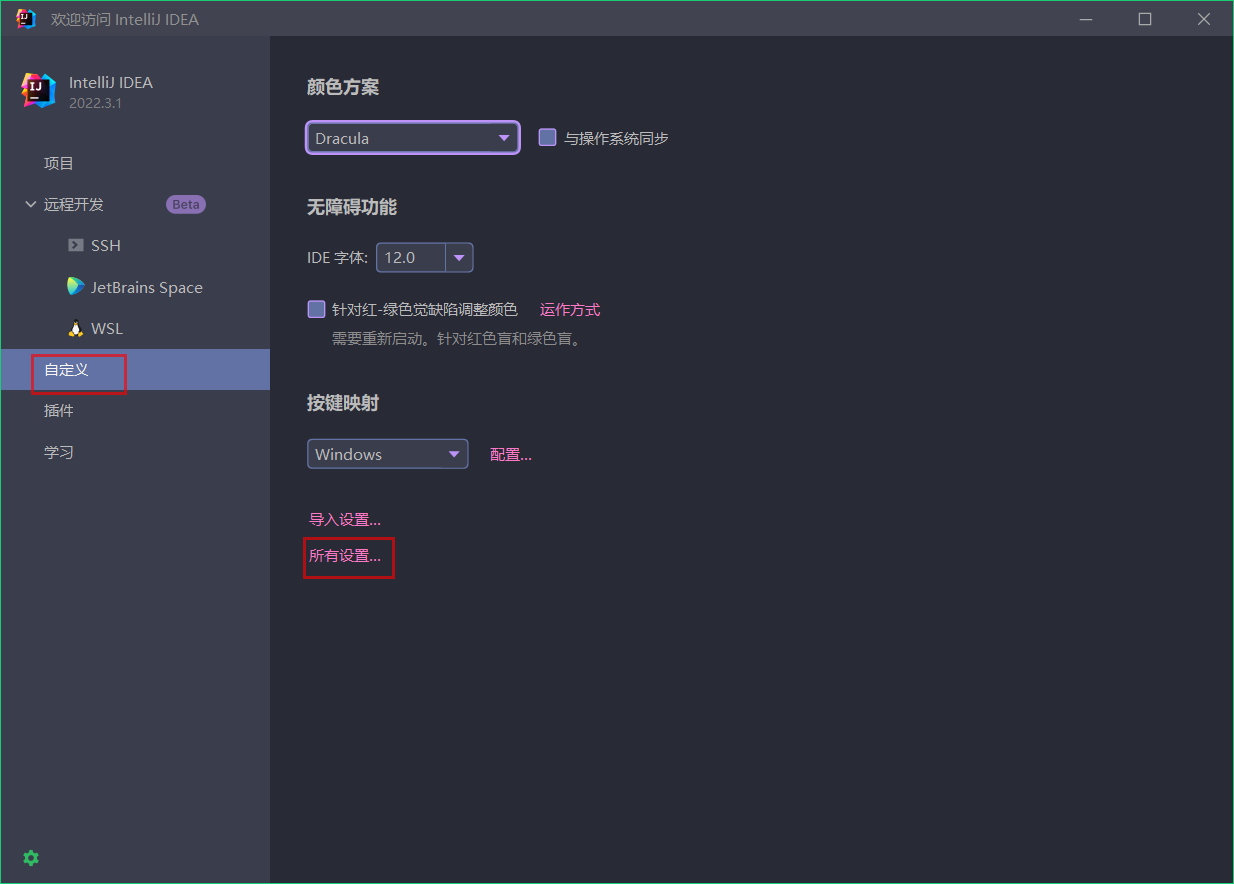Screen dimensions: 1234x884
Task: Click the 运作方式 link
Action: coord(570,309)
